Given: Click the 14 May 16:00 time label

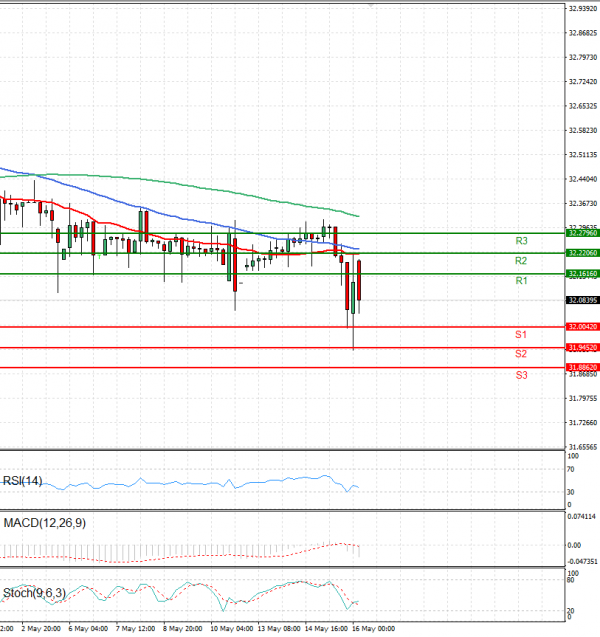Looking at the screenshot, I should click(x=327, y=629).
